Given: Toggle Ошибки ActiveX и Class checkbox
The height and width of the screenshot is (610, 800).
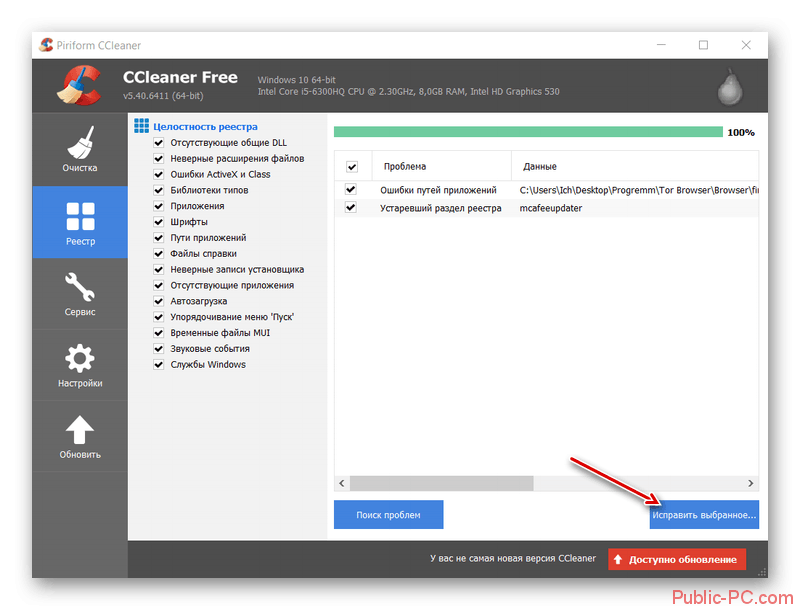Looking at the screenshot, I should tap(159, 174).
